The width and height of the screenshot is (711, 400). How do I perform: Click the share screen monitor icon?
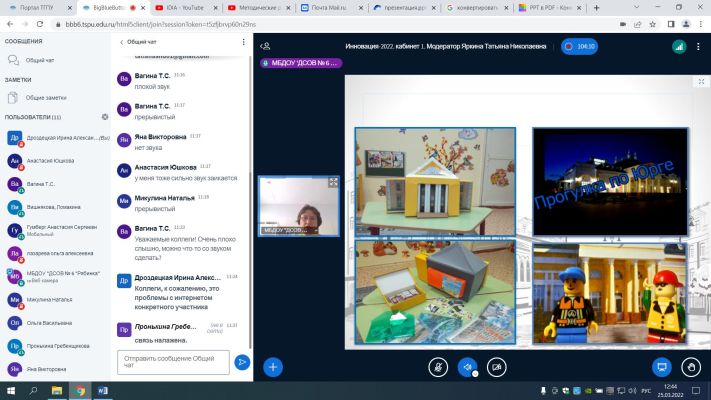(662, 367)
